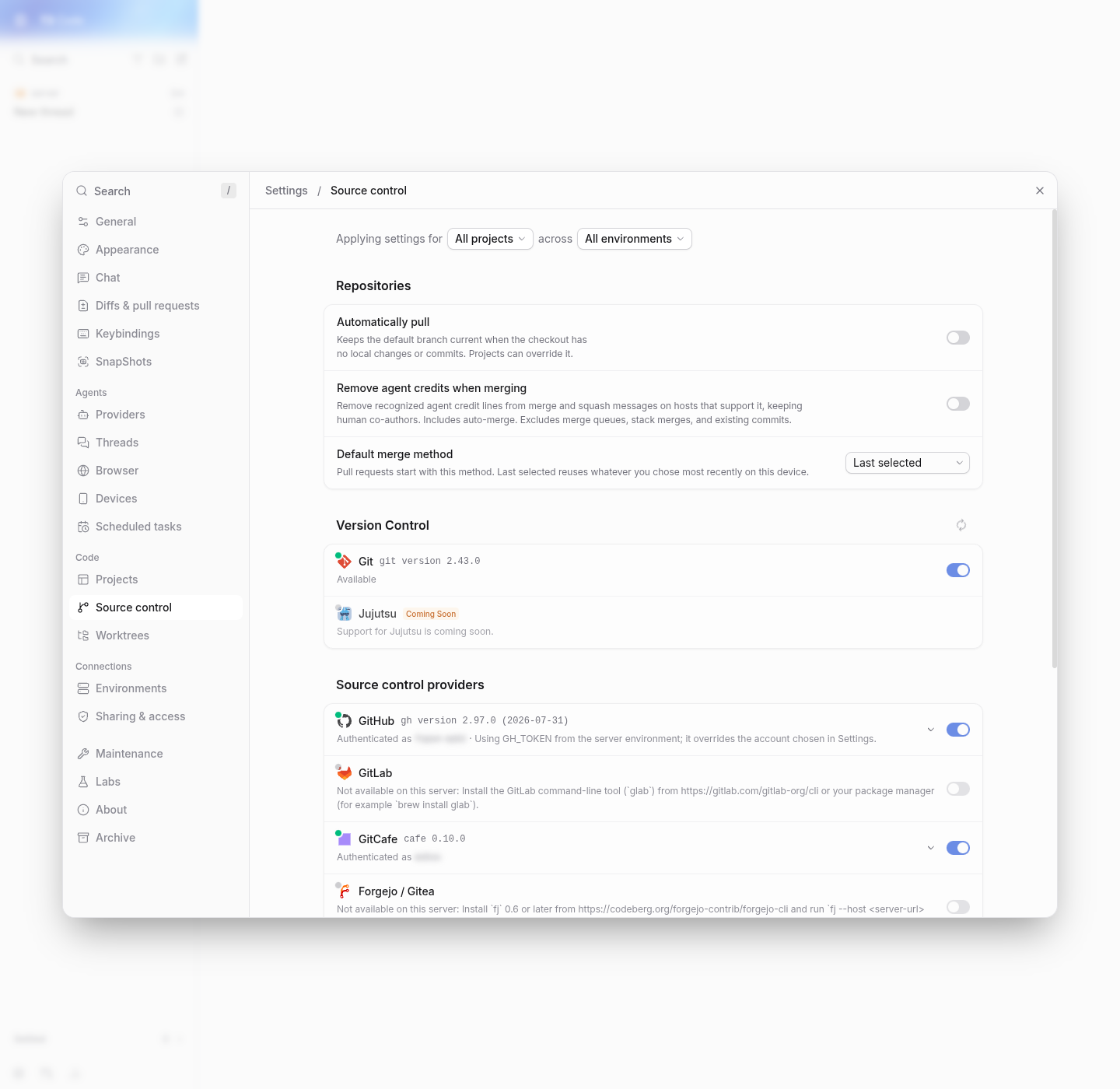This screenshot has width=1120, height=1089.
Task: Turn on Remove agent credits when merging
Action: click(958, 404)
